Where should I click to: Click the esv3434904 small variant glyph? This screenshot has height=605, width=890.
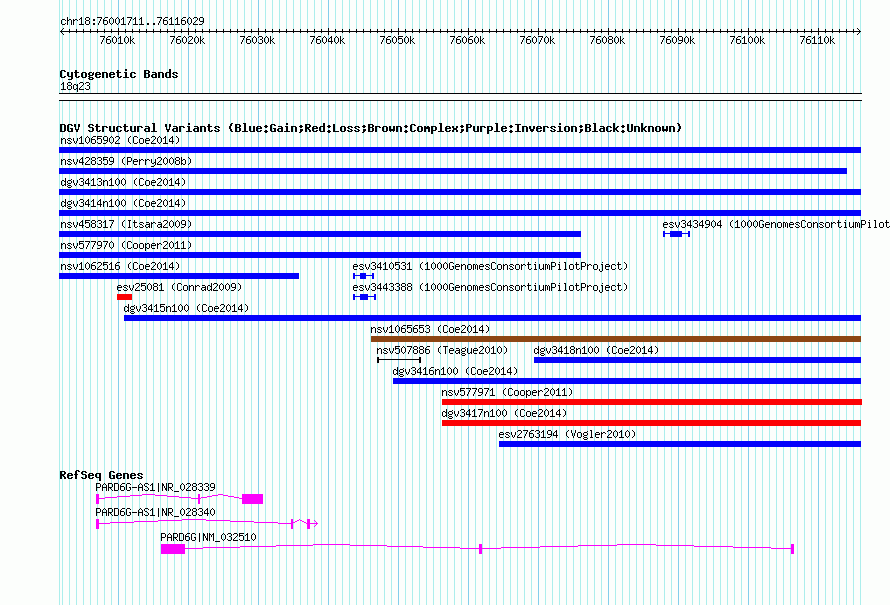676,234
